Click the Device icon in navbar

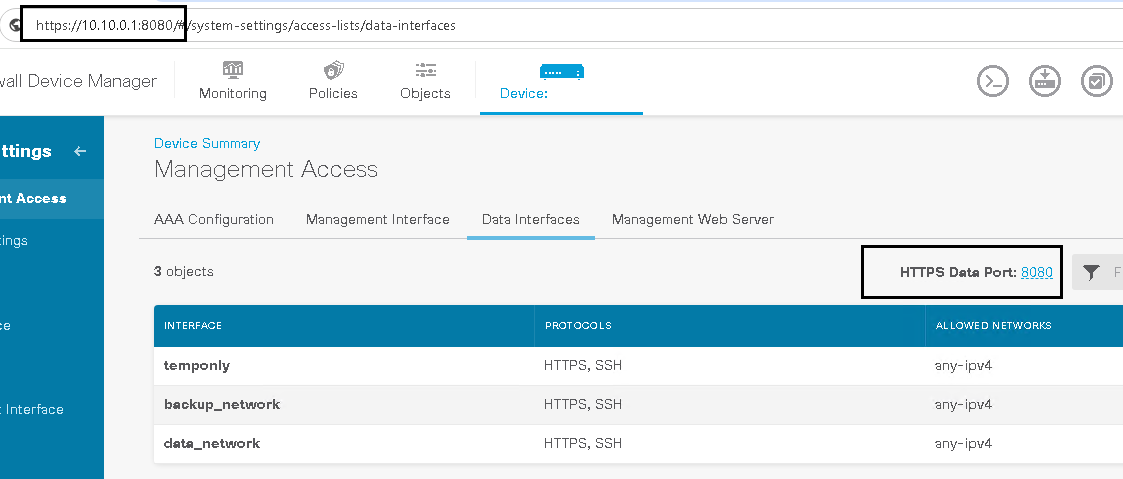pos(561,72)
